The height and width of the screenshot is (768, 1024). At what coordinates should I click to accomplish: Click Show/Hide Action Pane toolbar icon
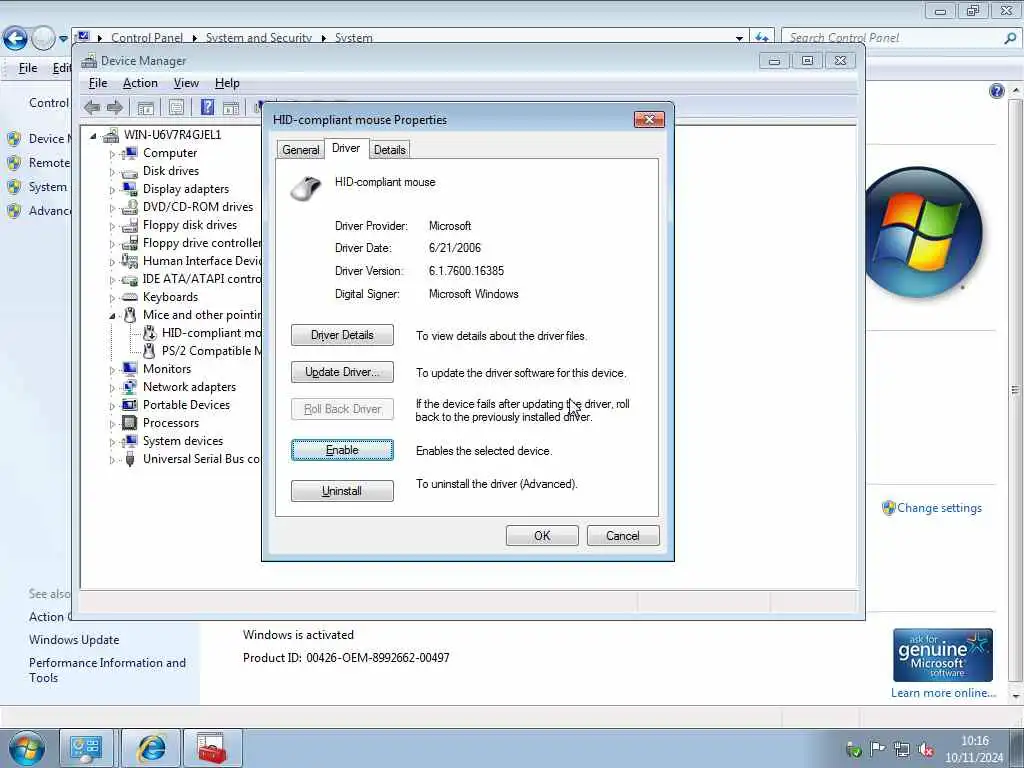tap(231, 108)
